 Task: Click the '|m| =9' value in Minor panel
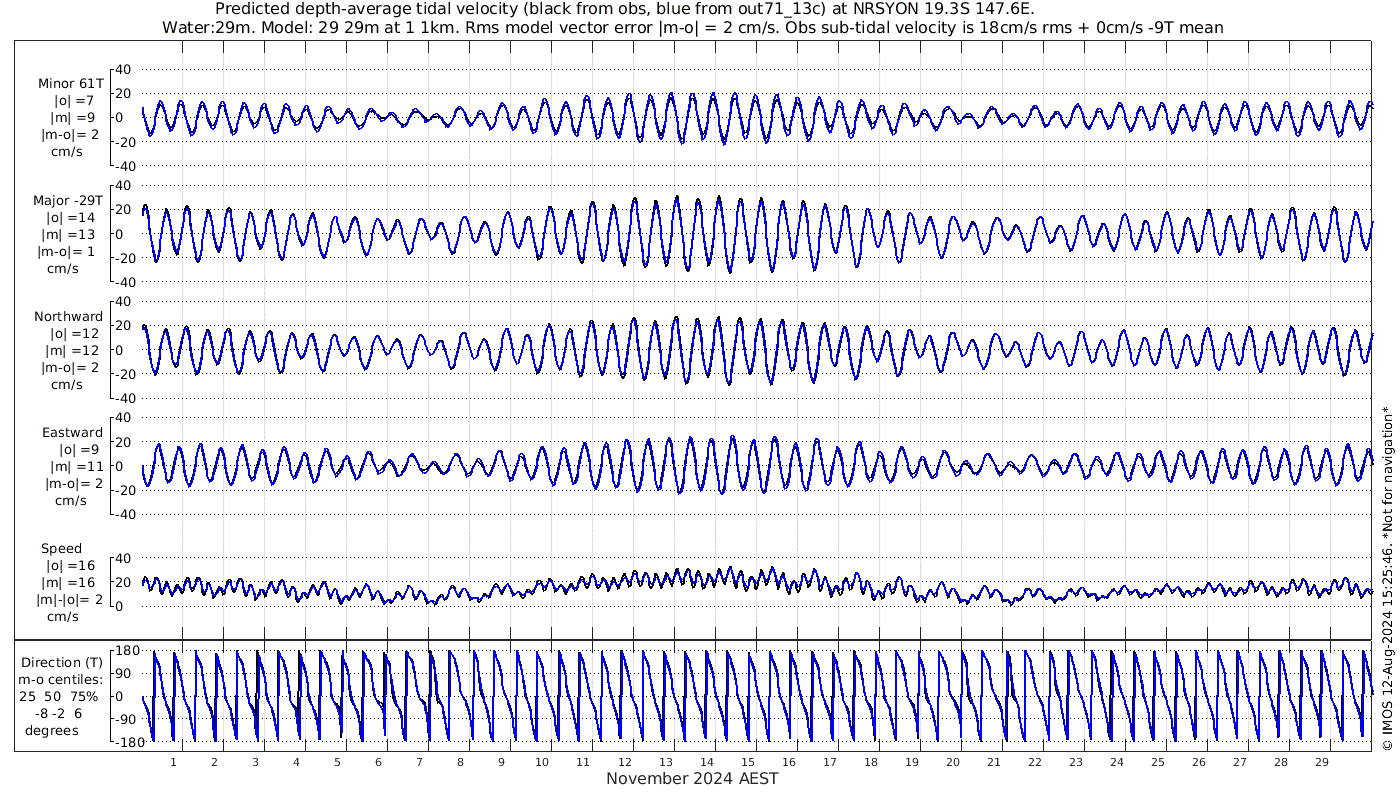pos(74,117)
